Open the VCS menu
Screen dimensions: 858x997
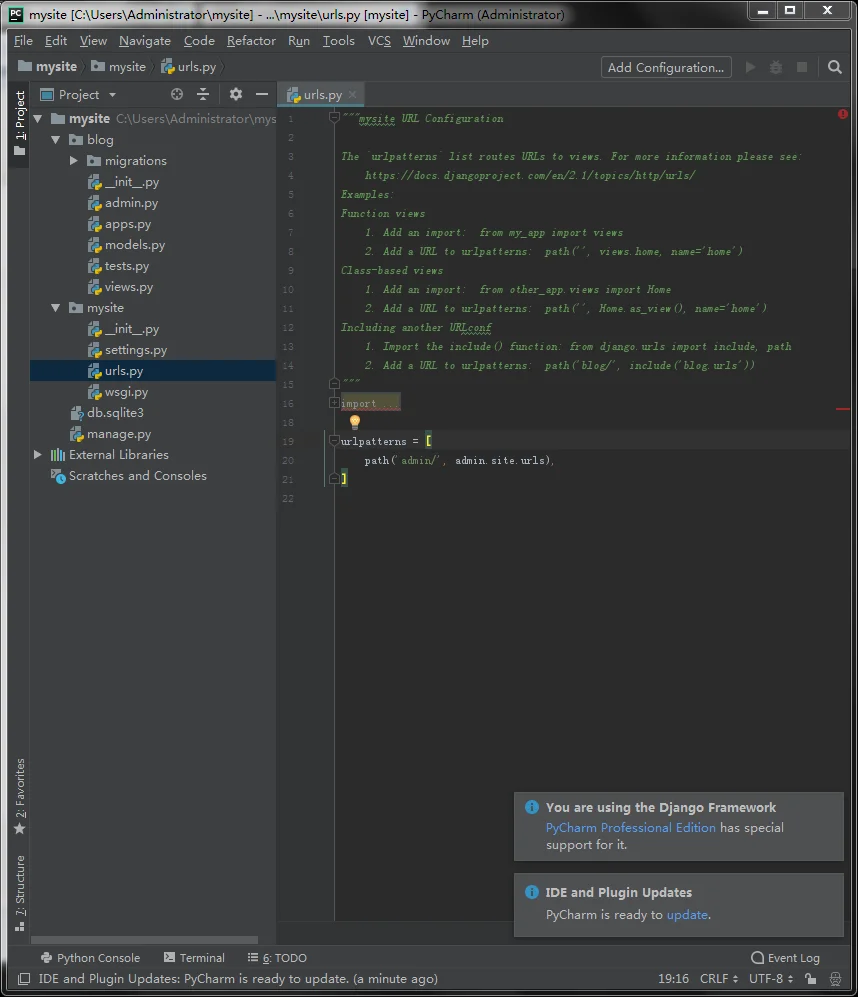379,41
